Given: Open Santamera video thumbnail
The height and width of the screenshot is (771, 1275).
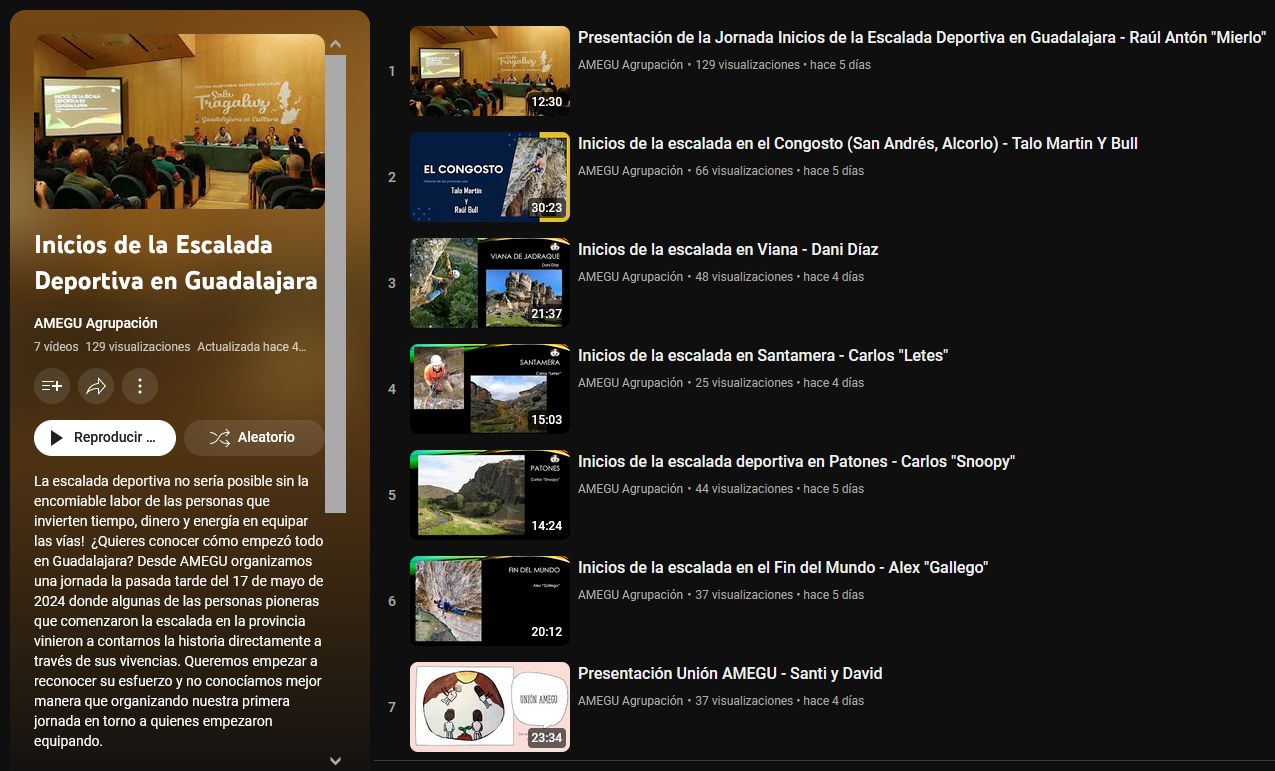Looking at the screenshot, I should click(x=489, y=389).
